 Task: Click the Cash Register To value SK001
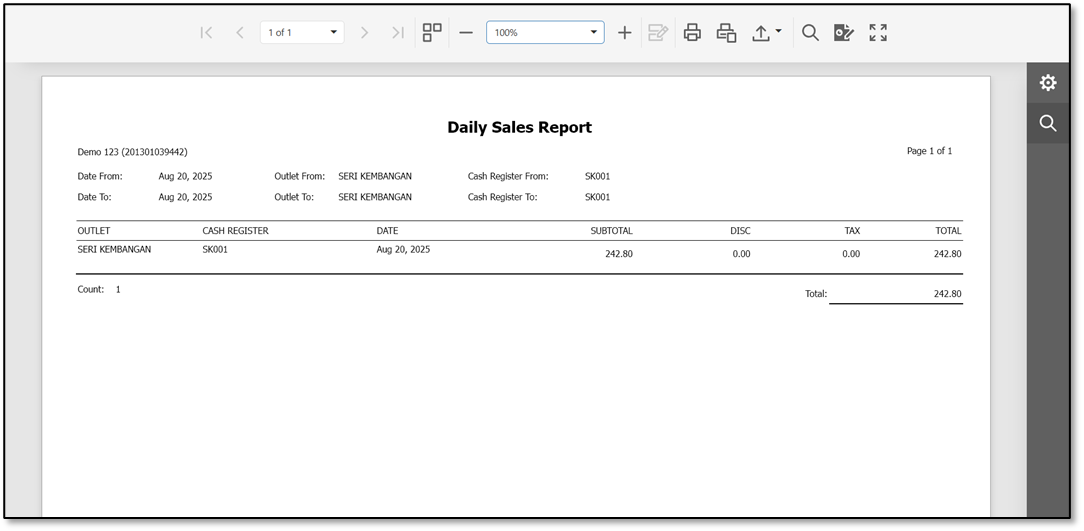[x=597, y=197]
